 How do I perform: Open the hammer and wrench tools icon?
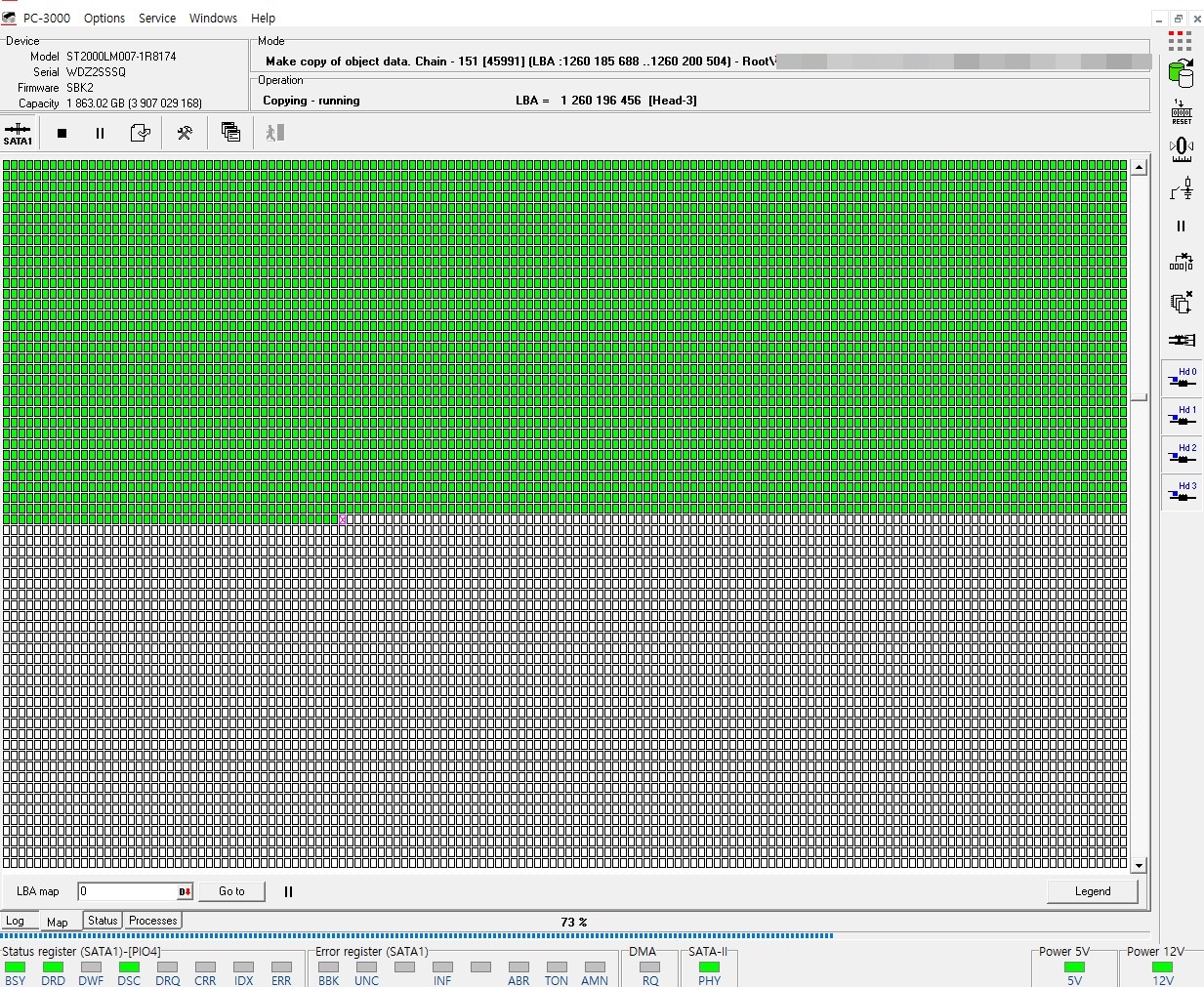(x=185, y=133)
